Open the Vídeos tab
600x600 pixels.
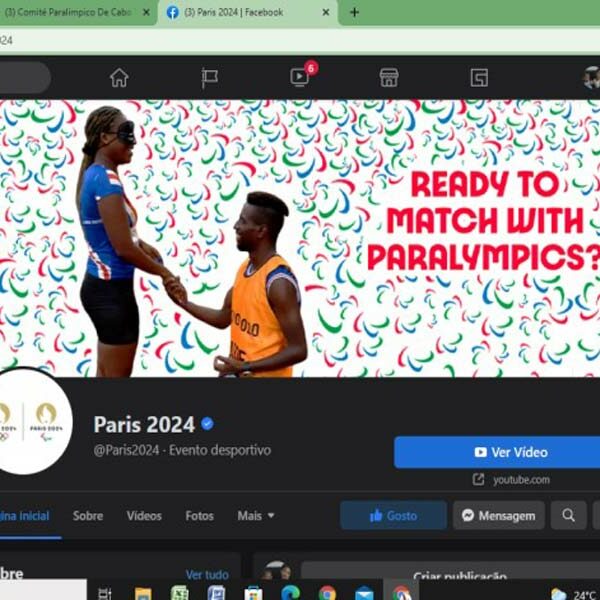pyautogui.click(x=144, y=516)
